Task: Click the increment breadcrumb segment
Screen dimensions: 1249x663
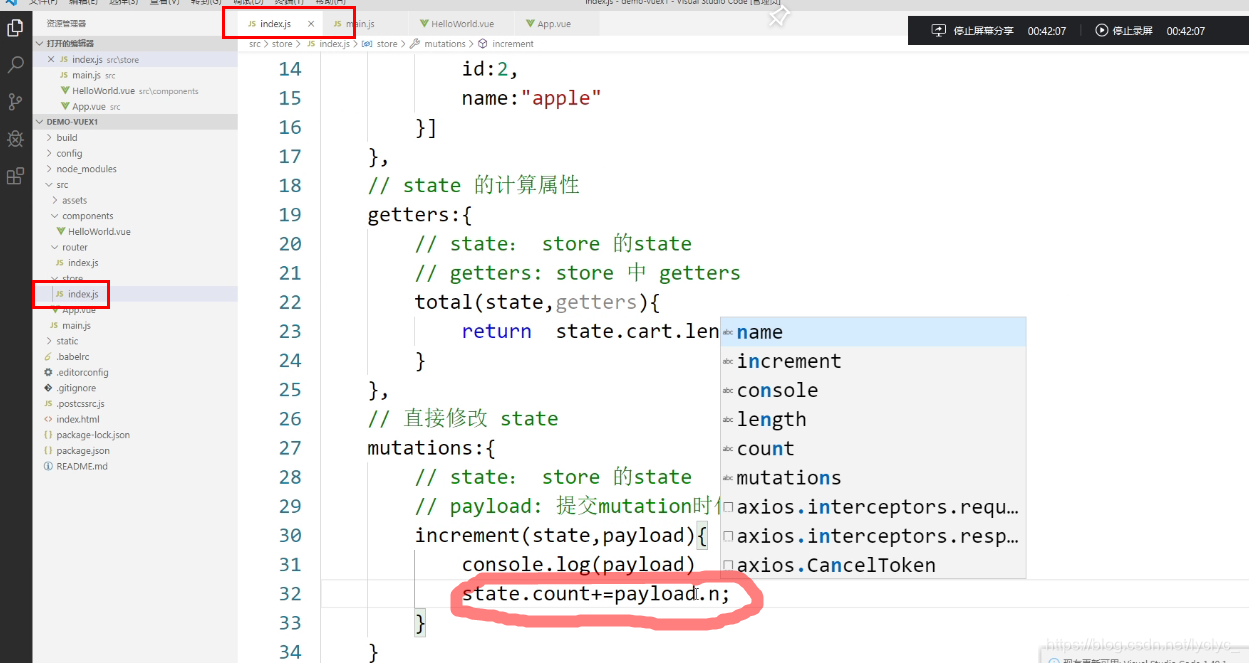Action: 513,44
